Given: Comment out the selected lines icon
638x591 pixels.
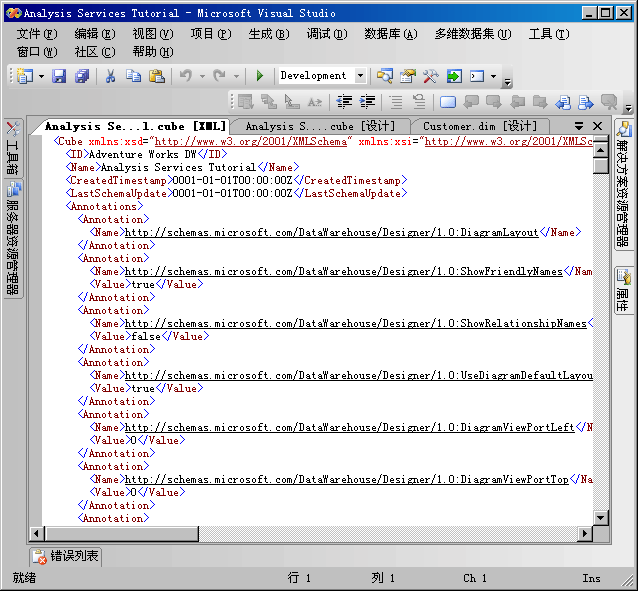Looking at the screenshot, I should coord(396,101).
